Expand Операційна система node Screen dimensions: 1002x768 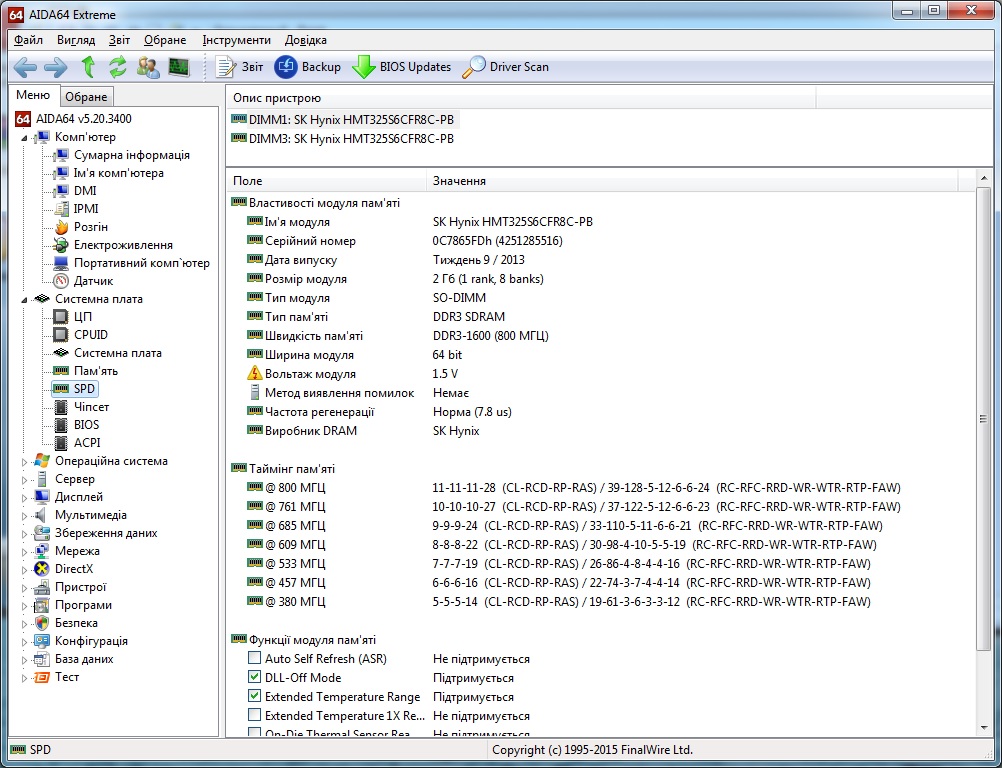click(24, 461)
